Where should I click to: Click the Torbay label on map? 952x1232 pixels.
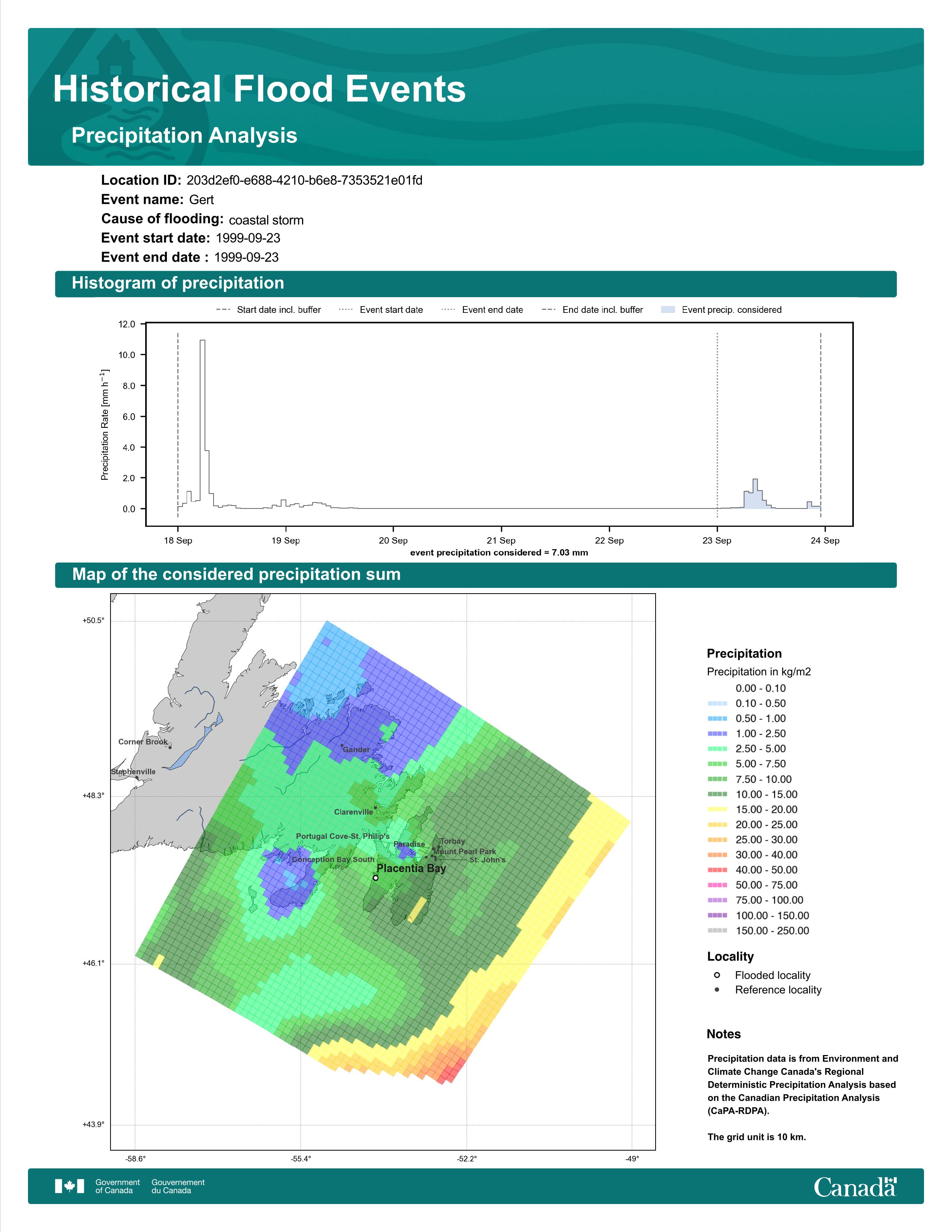click(453, 841)
